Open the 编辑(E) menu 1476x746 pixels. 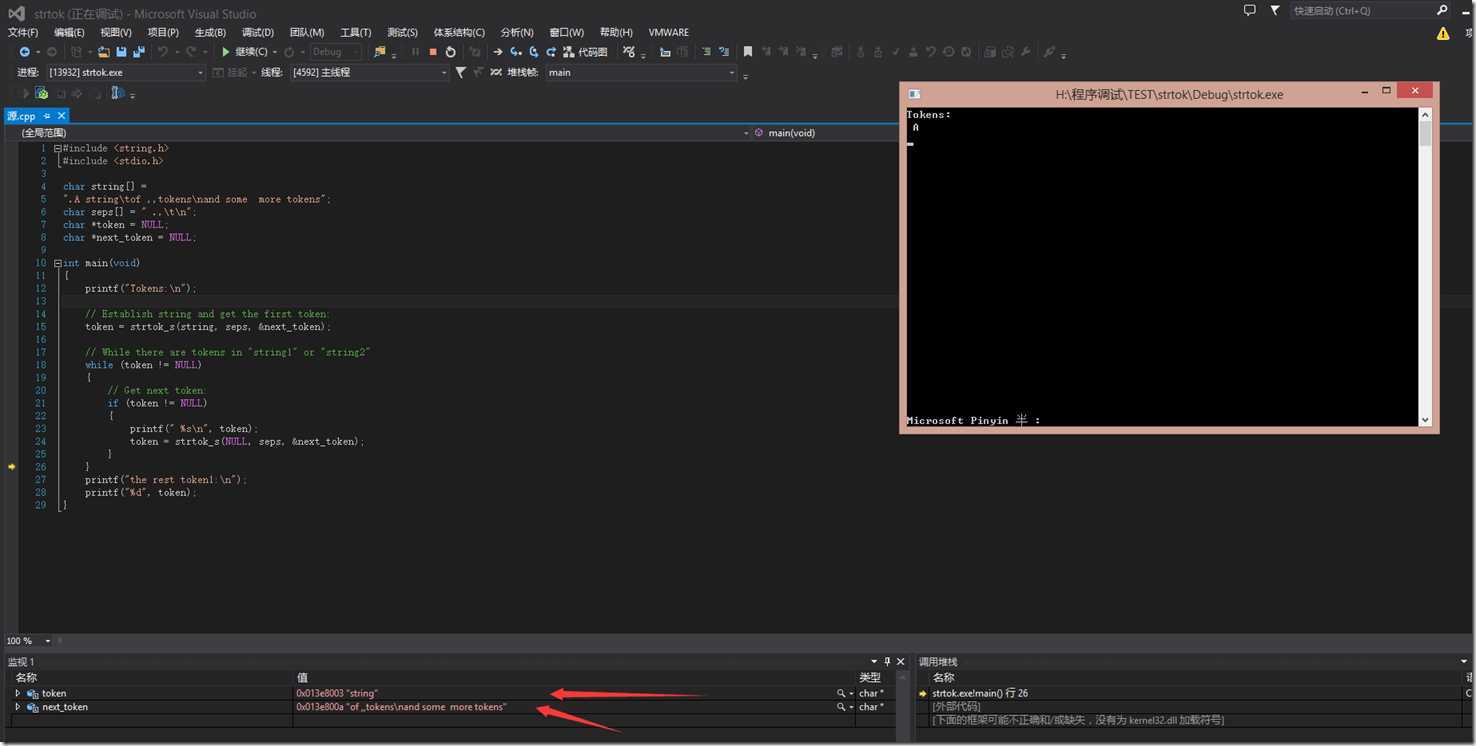pyautogui.click(x=69, y=33)
